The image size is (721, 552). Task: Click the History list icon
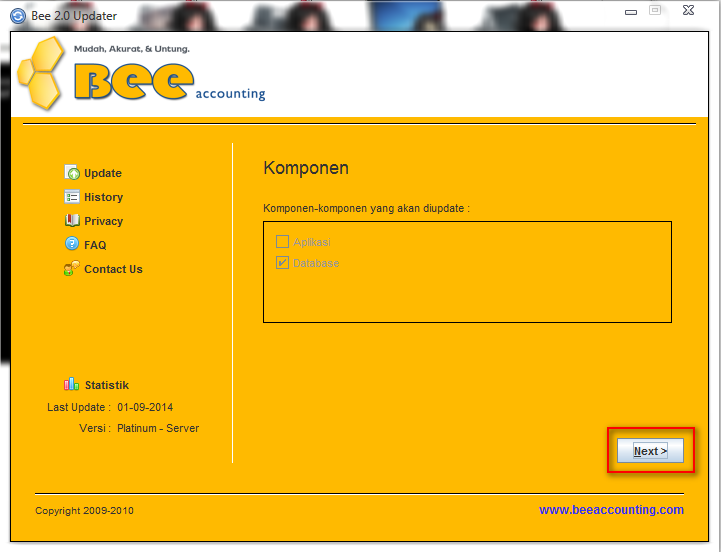[72, 197]
